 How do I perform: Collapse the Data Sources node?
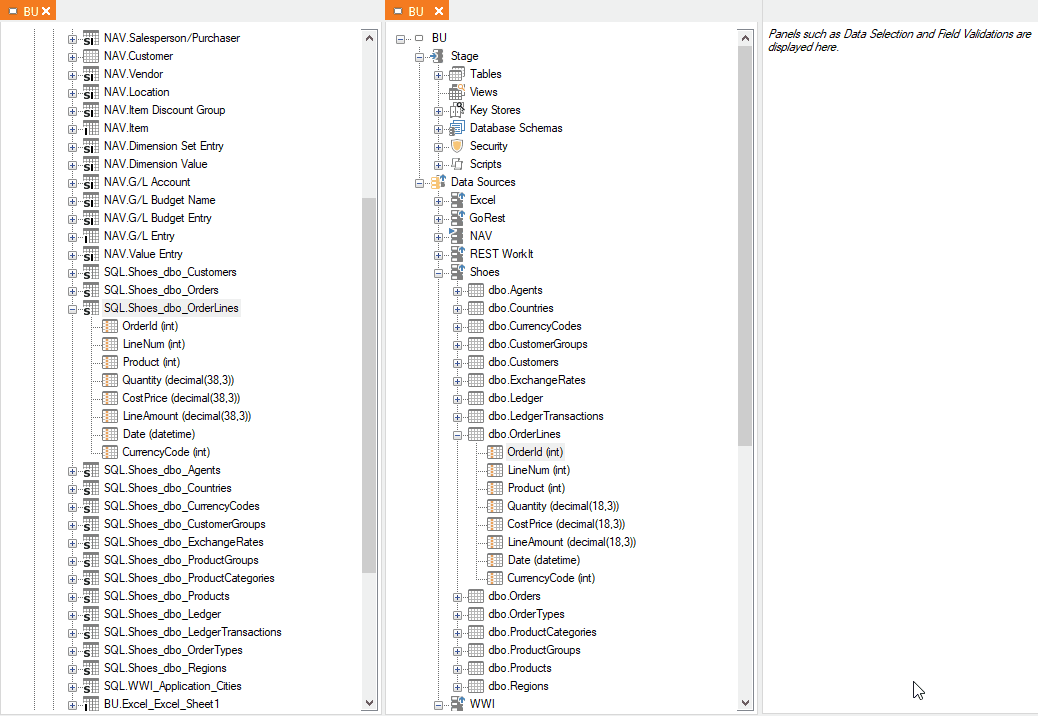pos(419,183)
